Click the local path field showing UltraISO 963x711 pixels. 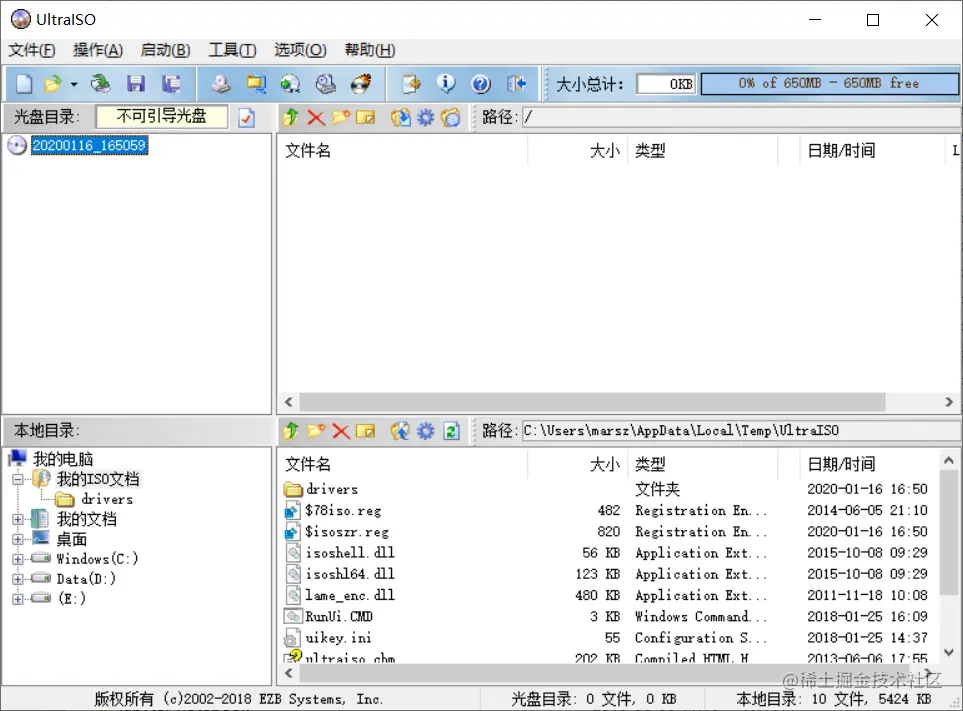click(x=741, y=431)
